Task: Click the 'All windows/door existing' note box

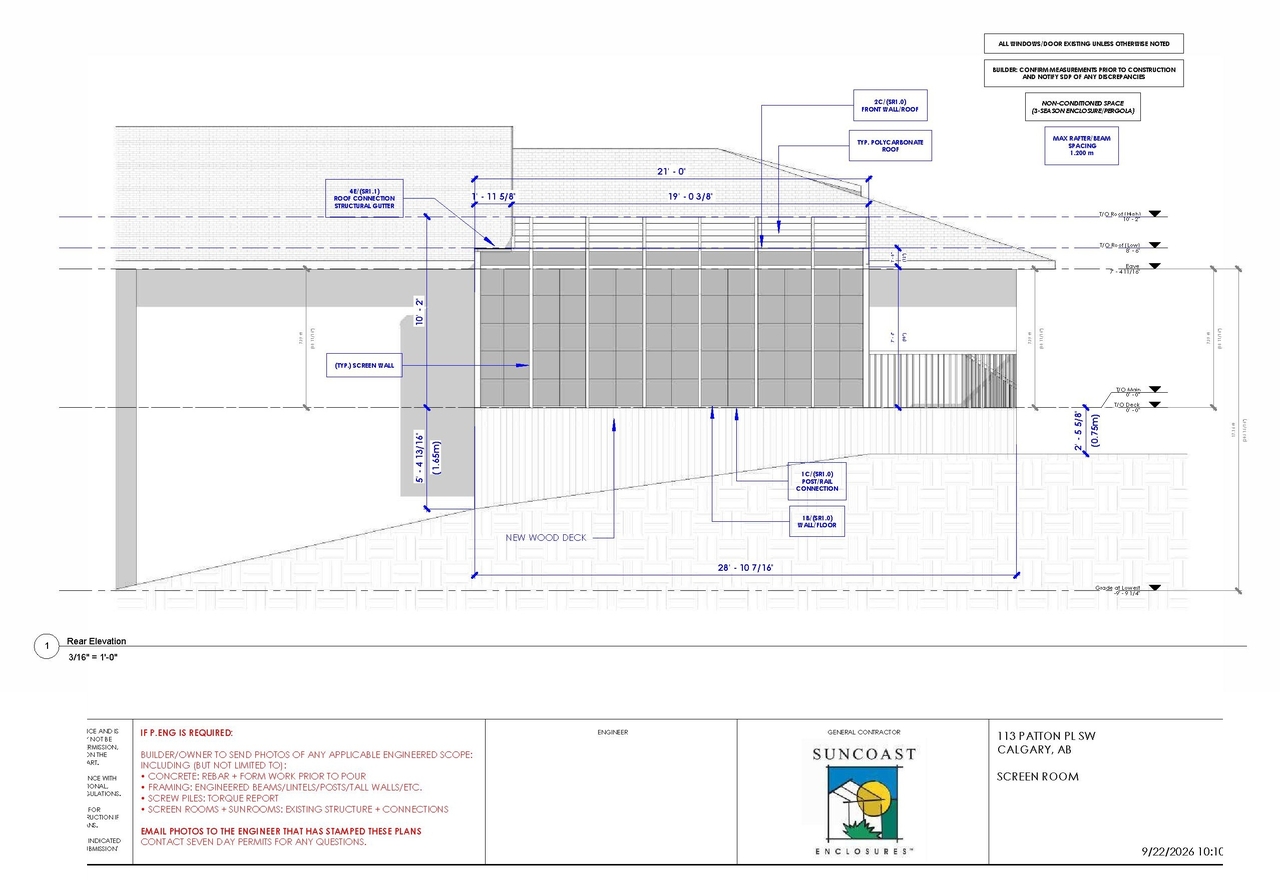Action: [1085, 44]
